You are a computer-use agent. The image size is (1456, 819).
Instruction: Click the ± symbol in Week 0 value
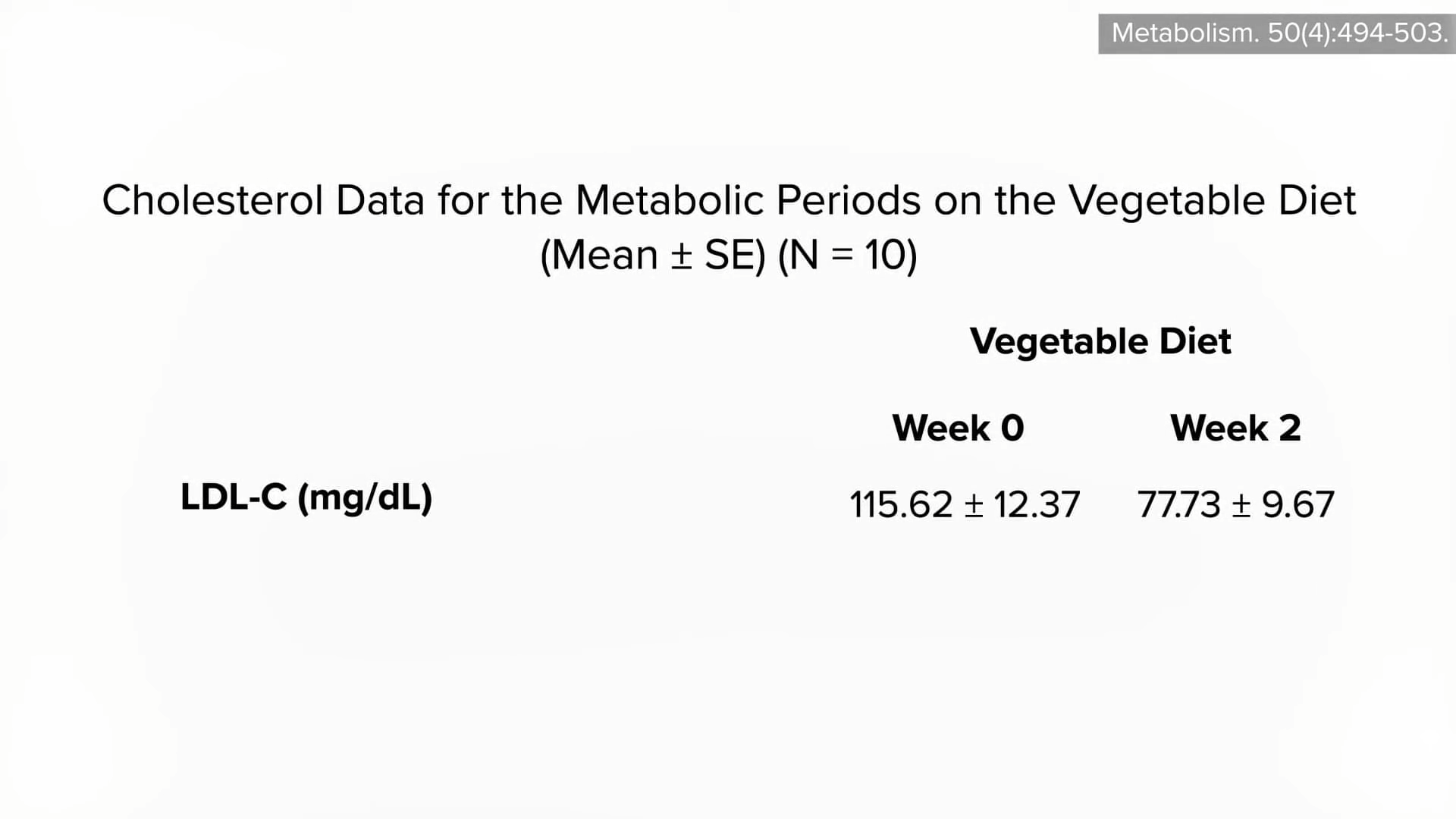[973, 506]
